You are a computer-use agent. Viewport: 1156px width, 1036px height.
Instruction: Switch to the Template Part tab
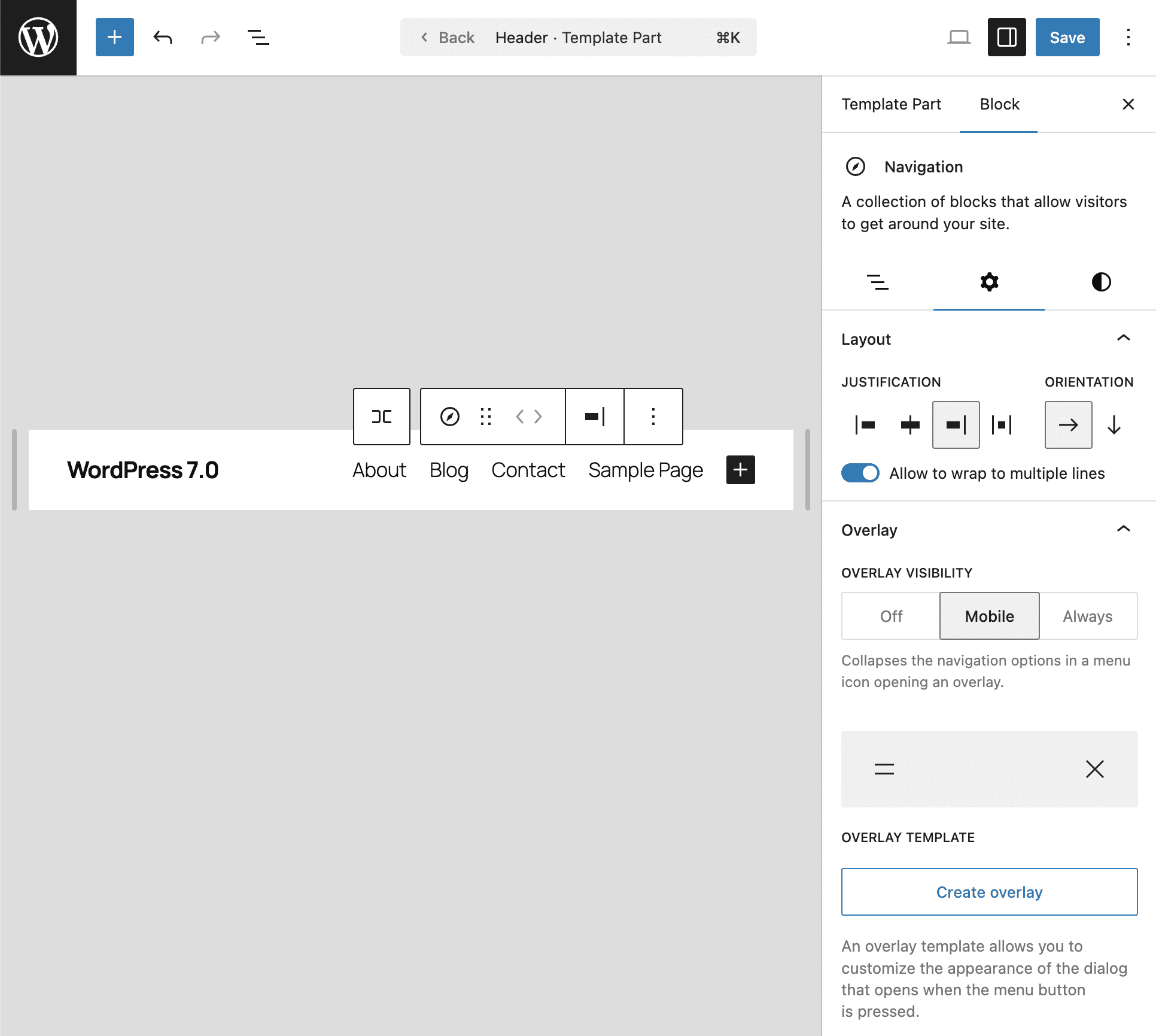point(891,104)
